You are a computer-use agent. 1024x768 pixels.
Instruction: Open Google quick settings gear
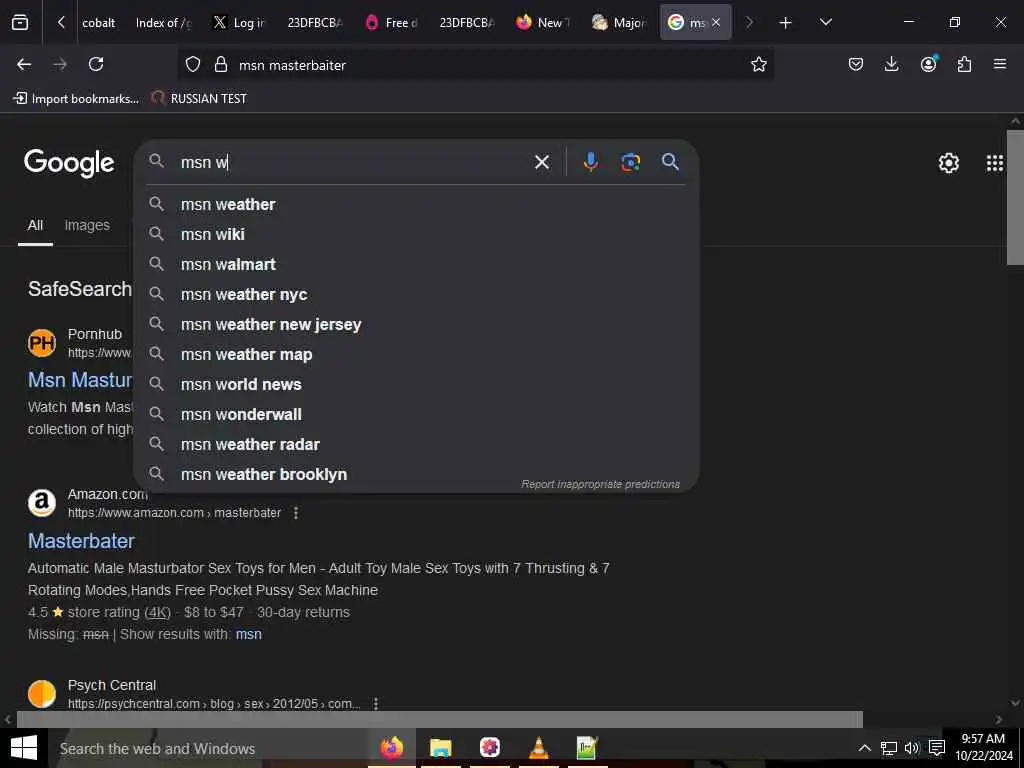[x=948, y=163]
